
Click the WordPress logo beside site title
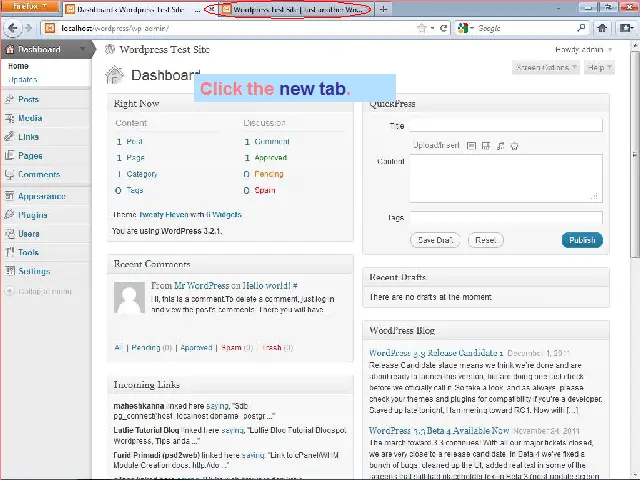pos(110,49)
